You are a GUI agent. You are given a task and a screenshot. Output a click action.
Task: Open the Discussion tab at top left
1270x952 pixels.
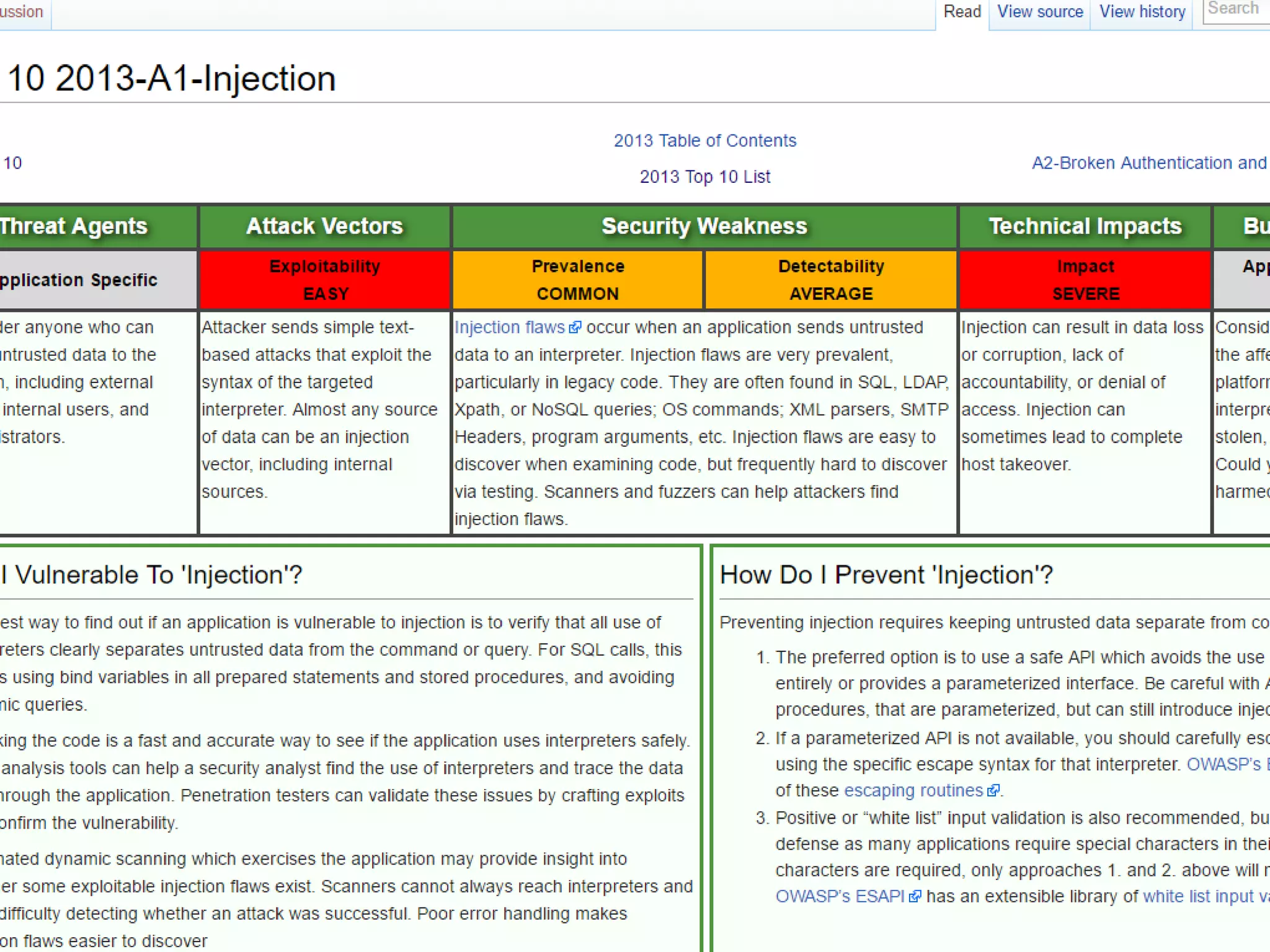point(22,12)
